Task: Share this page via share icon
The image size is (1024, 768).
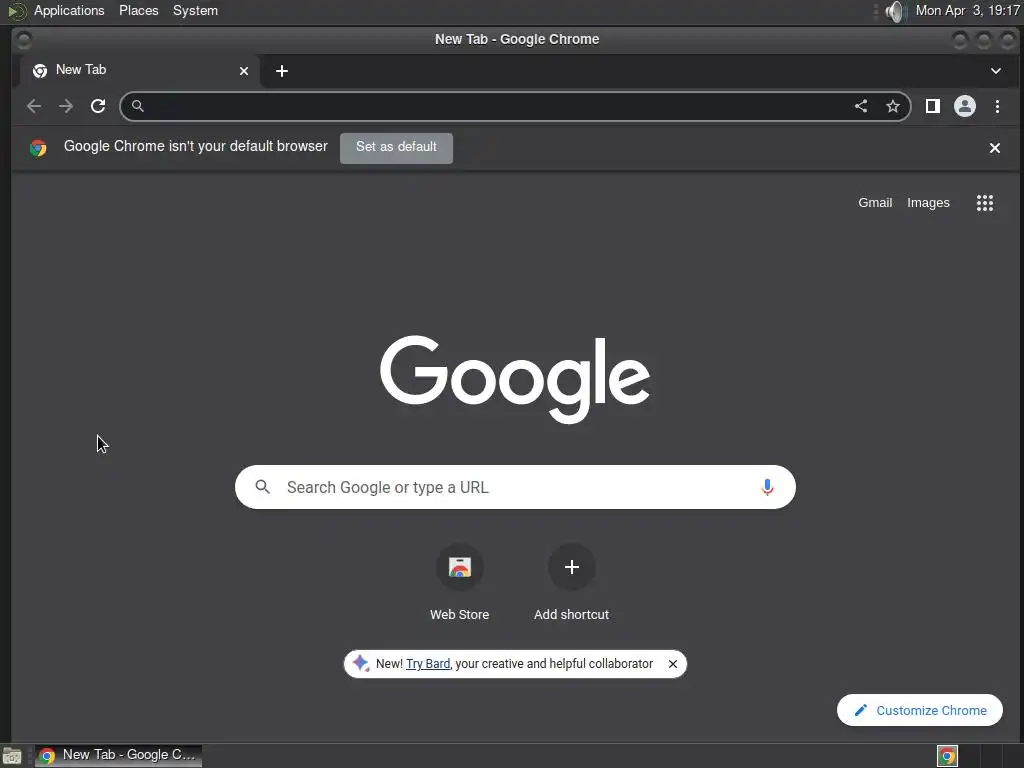Action: [861, 106]
